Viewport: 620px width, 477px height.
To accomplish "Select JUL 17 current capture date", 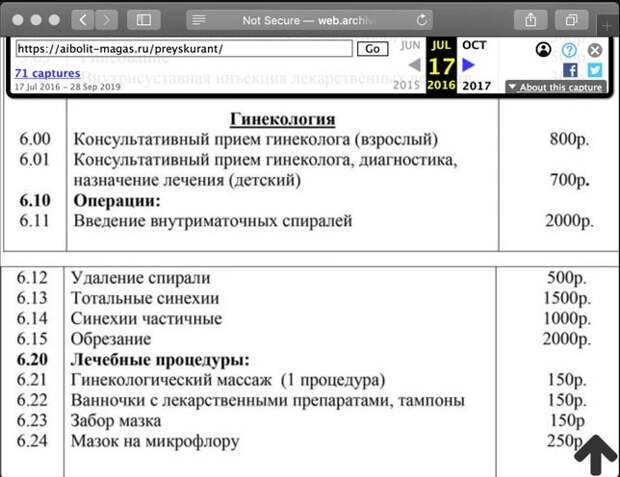I will [441, 65].
